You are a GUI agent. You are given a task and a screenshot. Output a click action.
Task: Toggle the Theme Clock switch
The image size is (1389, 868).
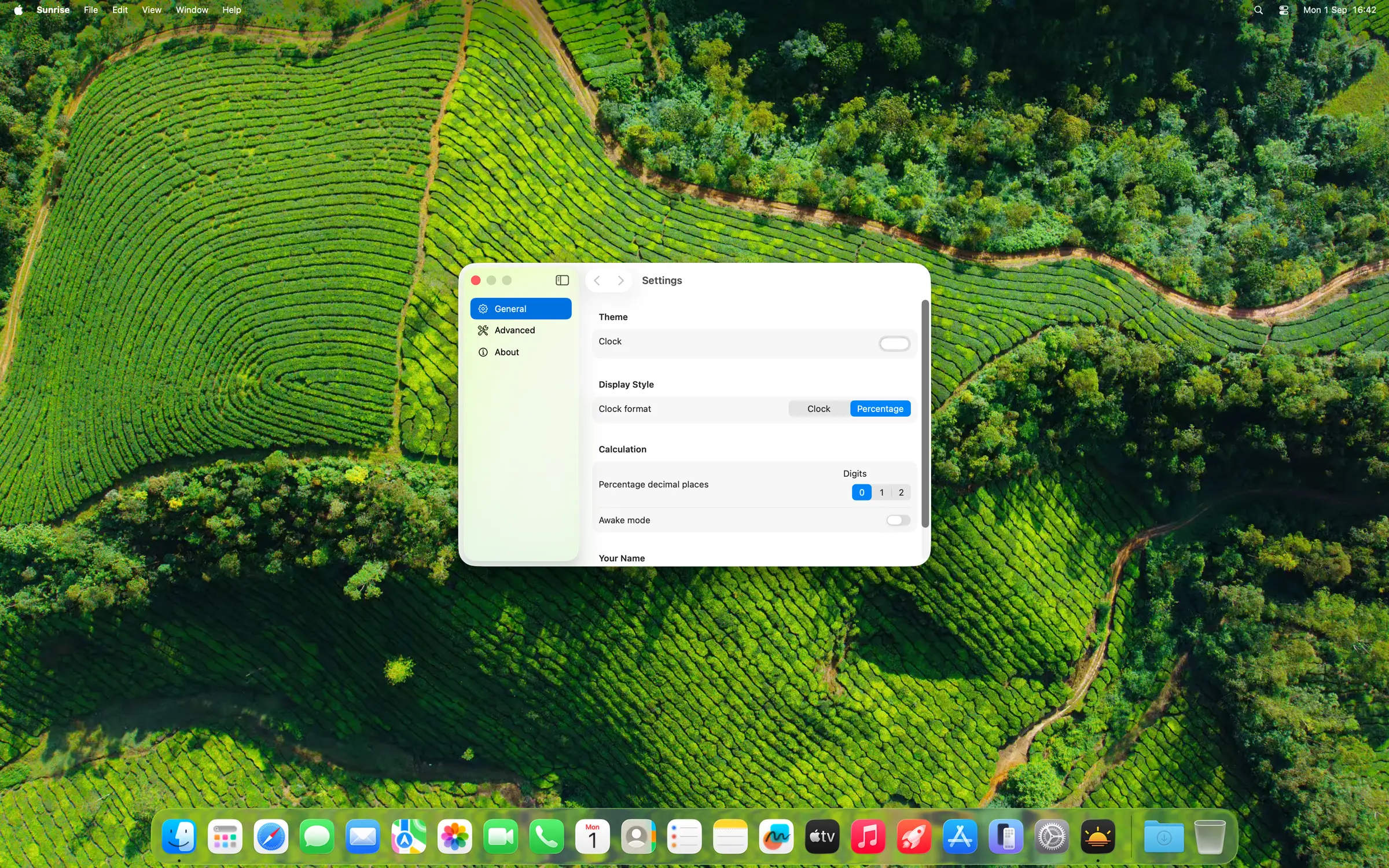point(894,343)
